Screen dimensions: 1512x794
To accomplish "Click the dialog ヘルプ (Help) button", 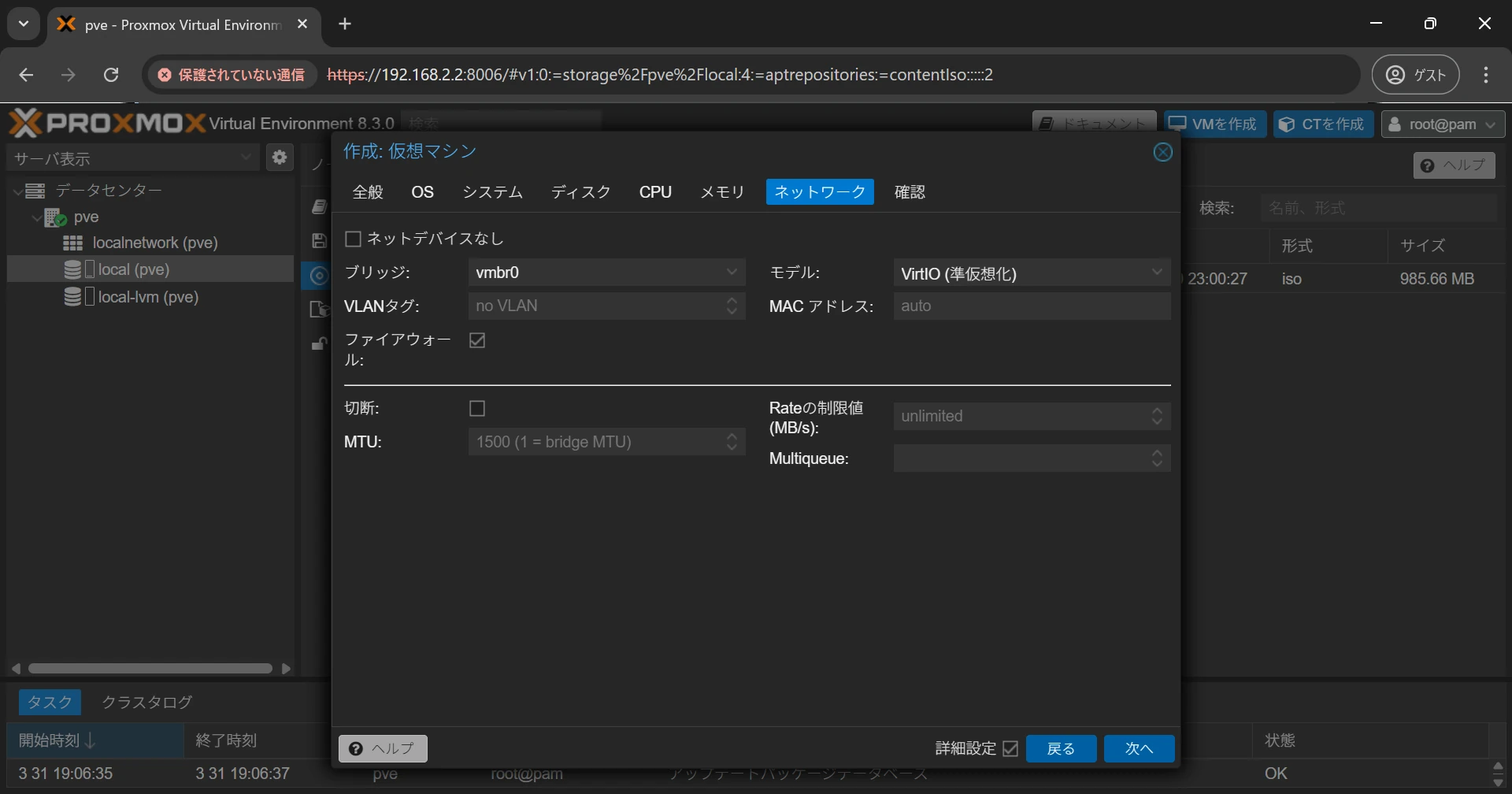I will (x=383, y=748).
